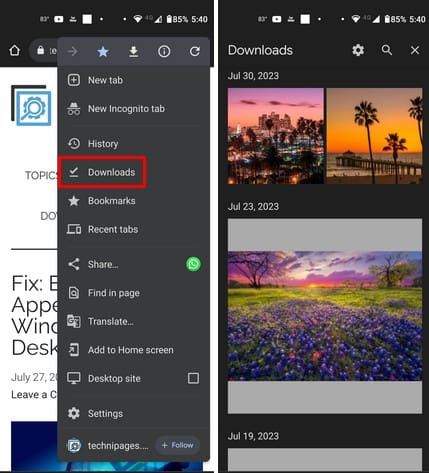Tap the Share icon in menu
This screenshot has width=429, height=473.
[74, 264]
